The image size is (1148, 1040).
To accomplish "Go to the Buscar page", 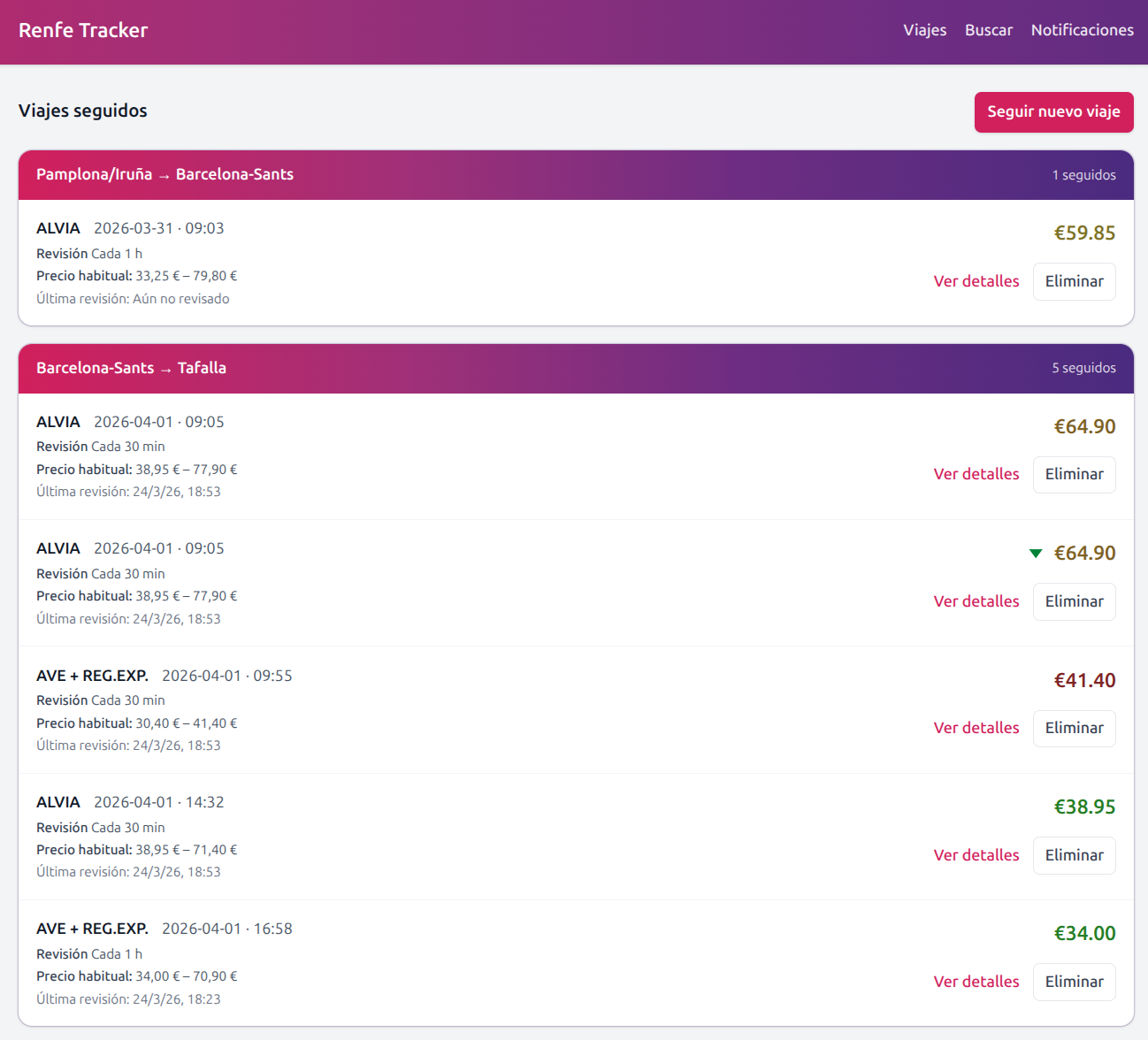I will pyautogui.click(x=988, y=30).
